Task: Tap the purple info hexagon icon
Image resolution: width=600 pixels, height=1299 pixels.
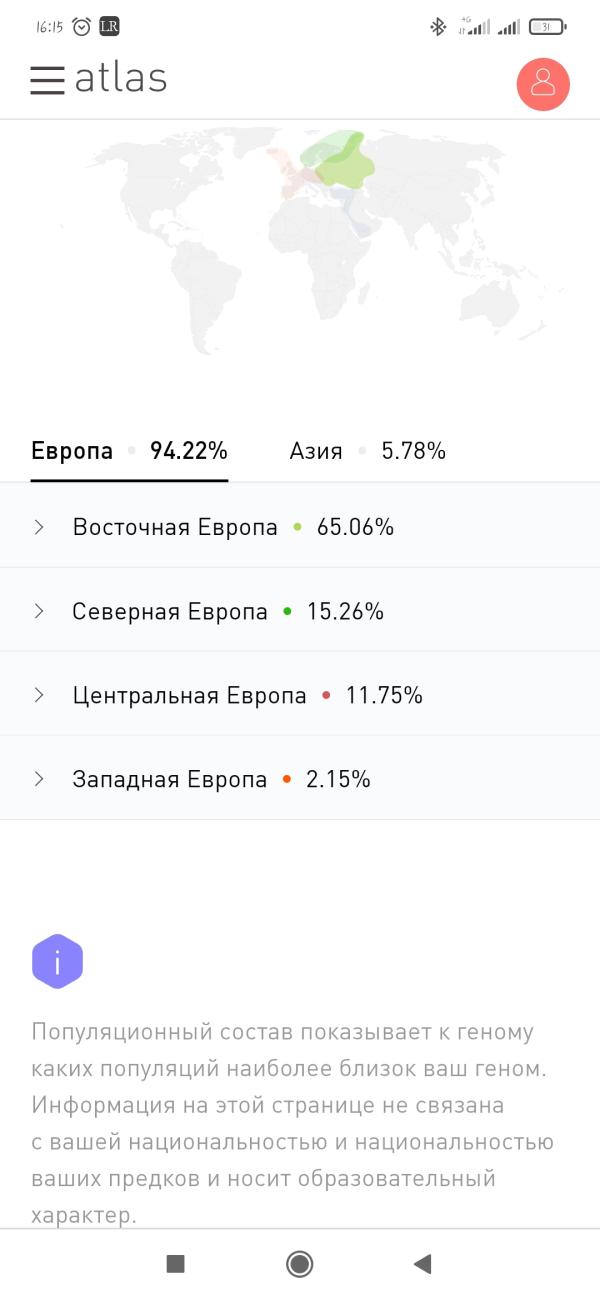Action: tap(57, 962)
